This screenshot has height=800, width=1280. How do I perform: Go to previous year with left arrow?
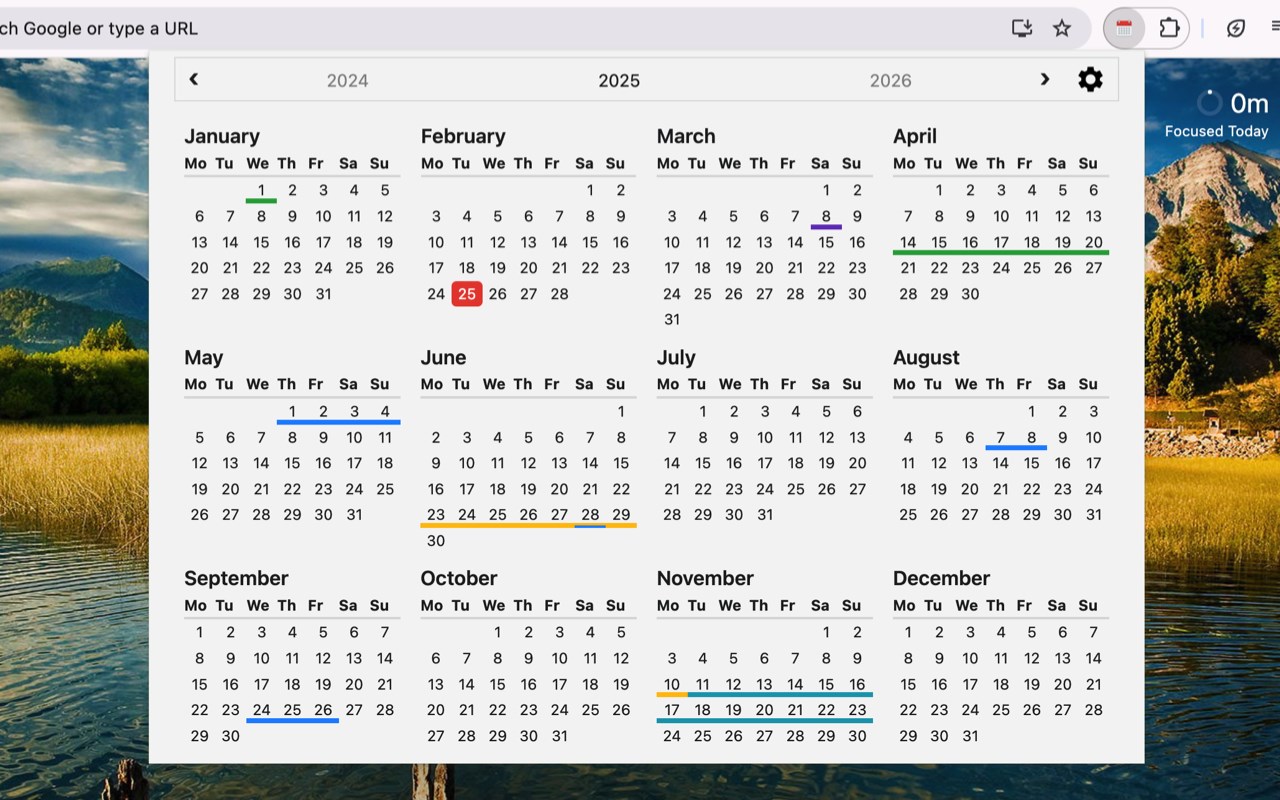click(x=194, y=79)
